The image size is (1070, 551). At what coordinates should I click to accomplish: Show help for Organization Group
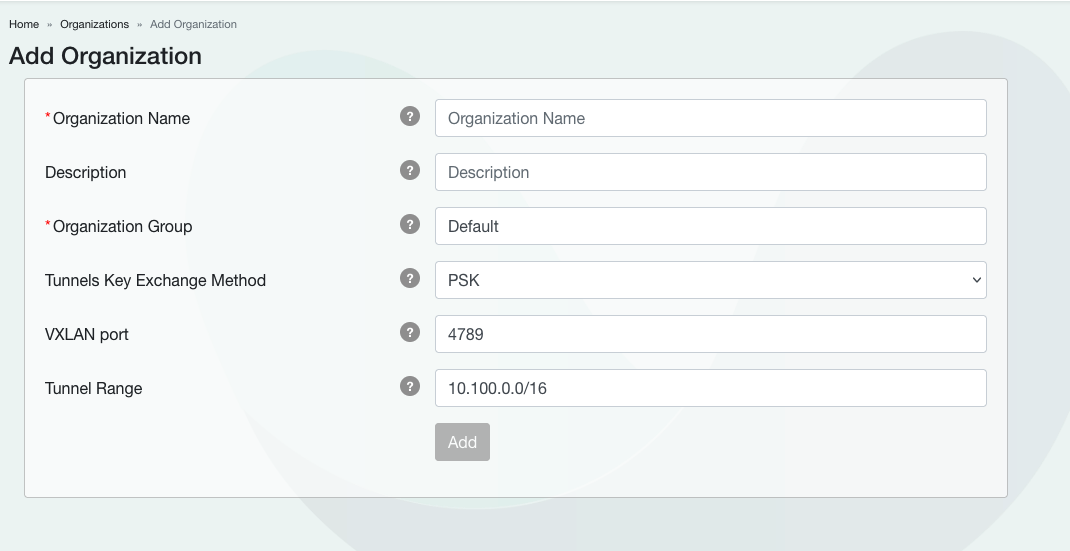409,224
